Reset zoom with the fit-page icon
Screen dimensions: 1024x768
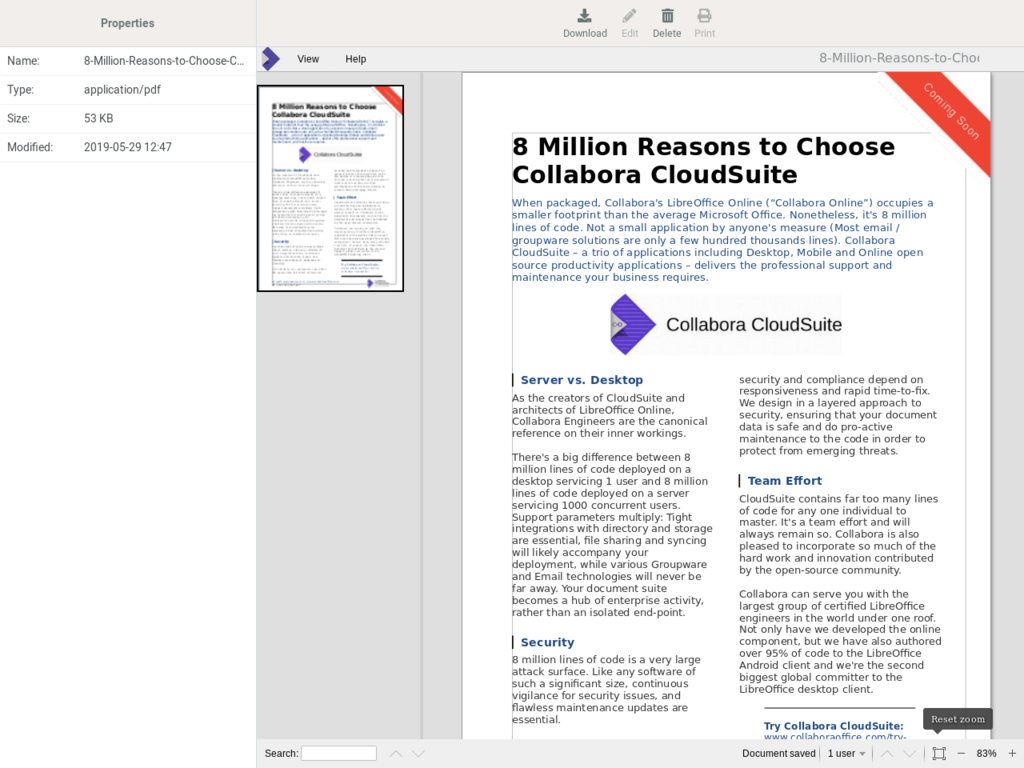click(x=938, y=753)
